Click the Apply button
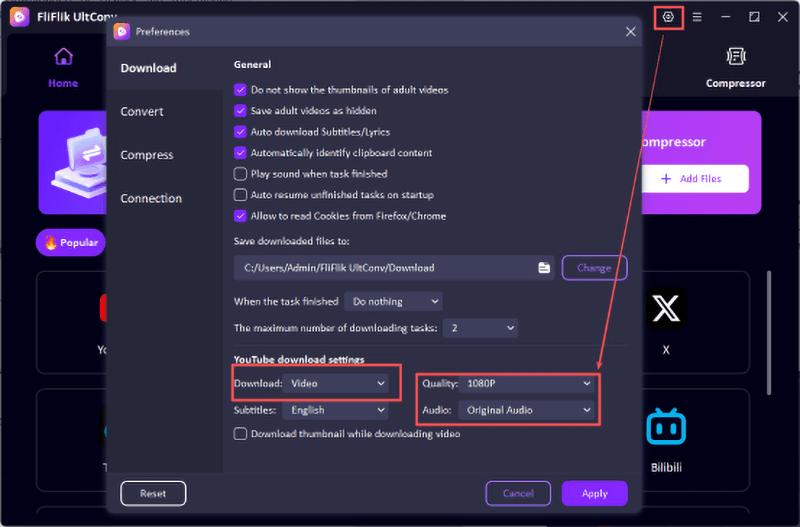 [594, 494]
